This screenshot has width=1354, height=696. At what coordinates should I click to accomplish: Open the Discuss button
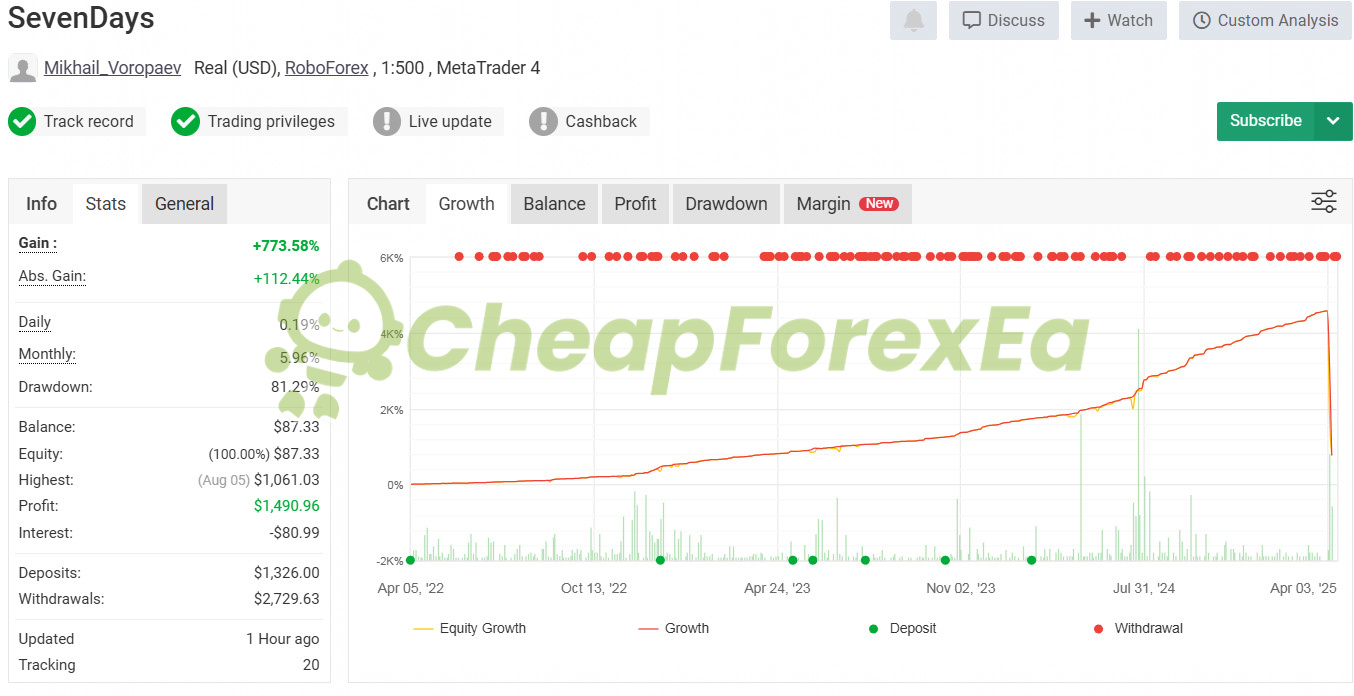[x=1003, y=21]
